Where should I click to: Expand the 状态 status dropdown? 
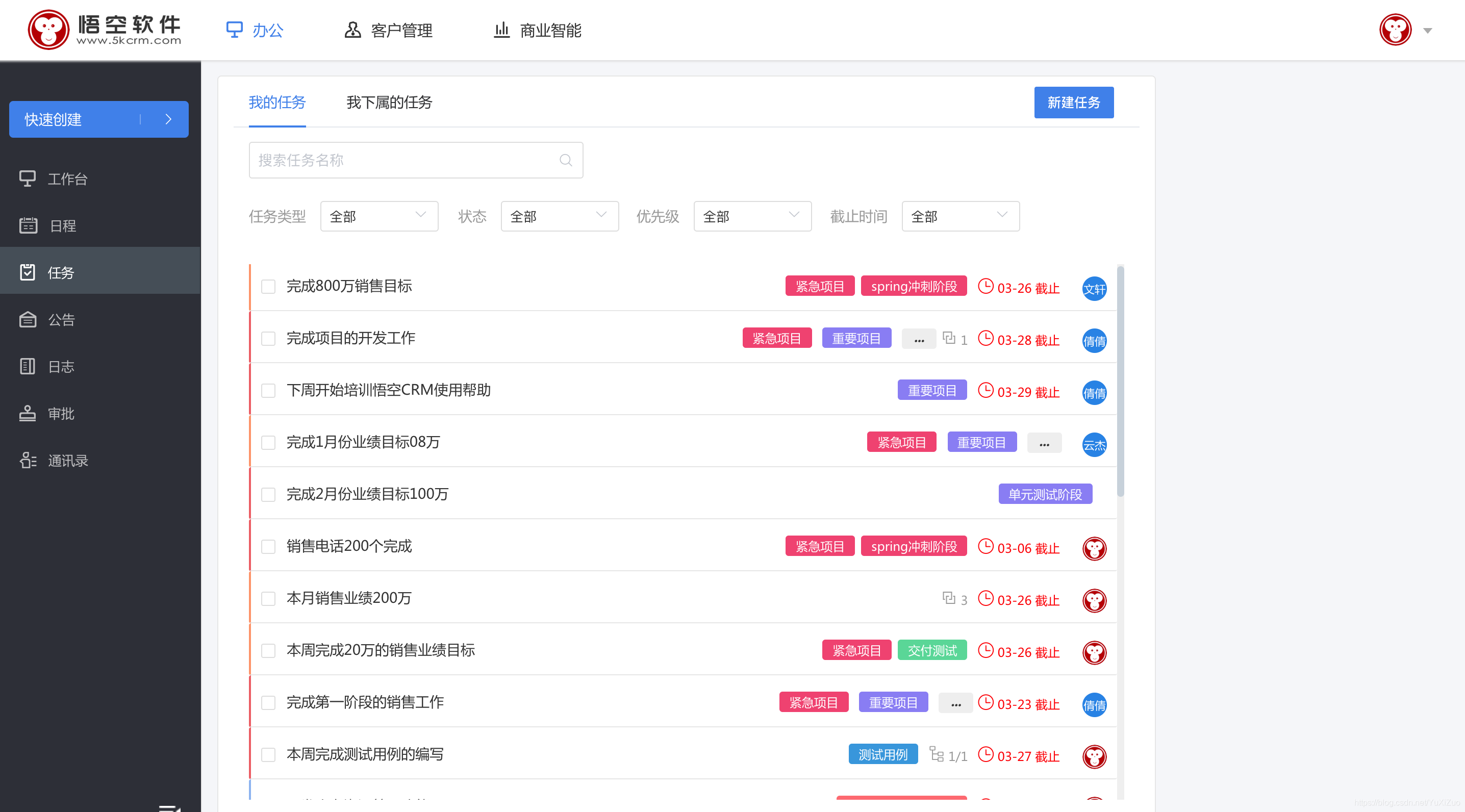click(559, 216)
